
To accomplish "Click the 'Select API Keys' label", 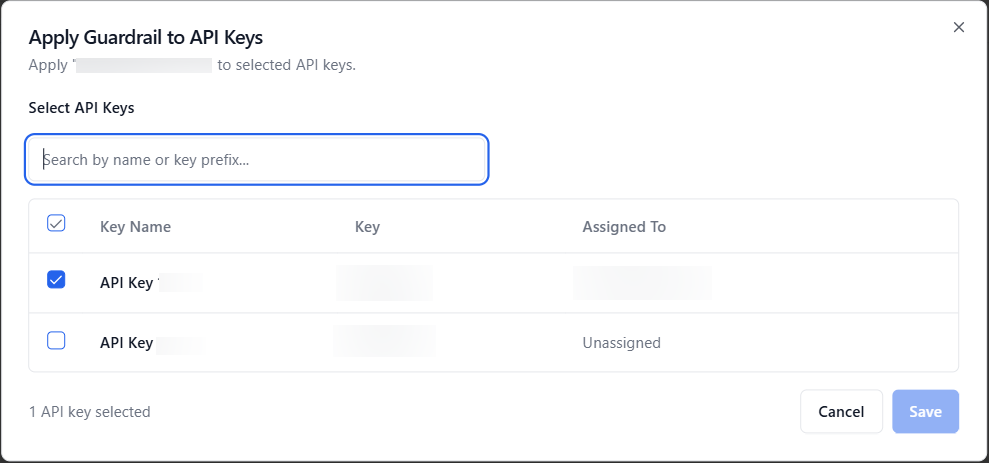I will coord(81,108).
